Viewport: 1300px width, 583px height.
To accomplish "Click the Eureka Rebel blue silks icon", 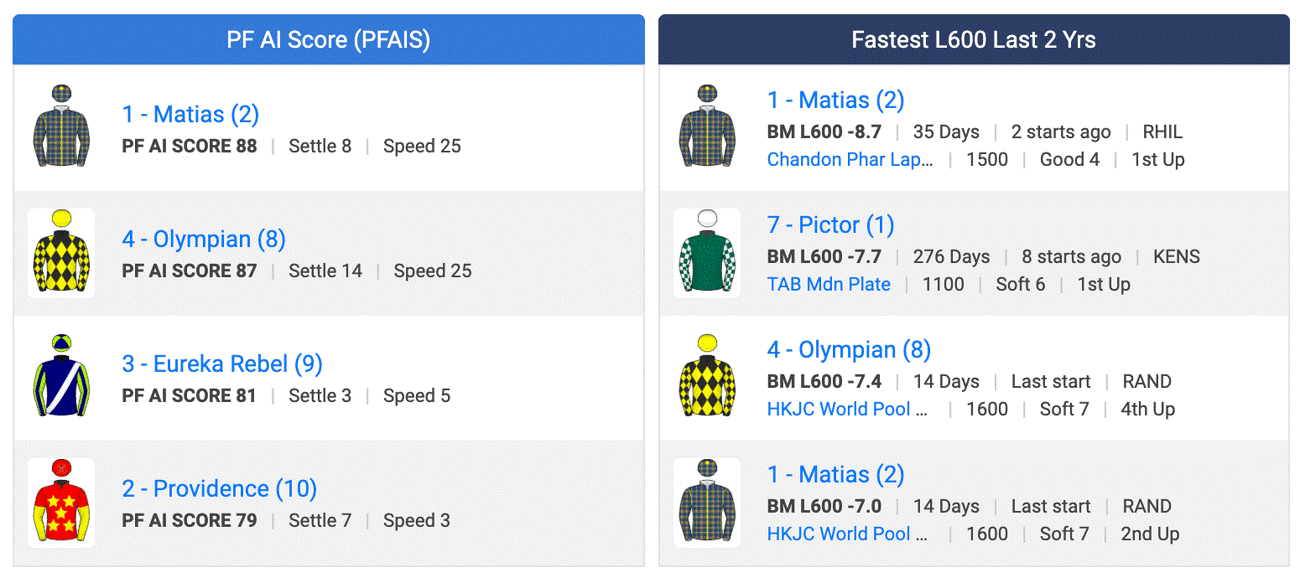I will tap(61, 378).
